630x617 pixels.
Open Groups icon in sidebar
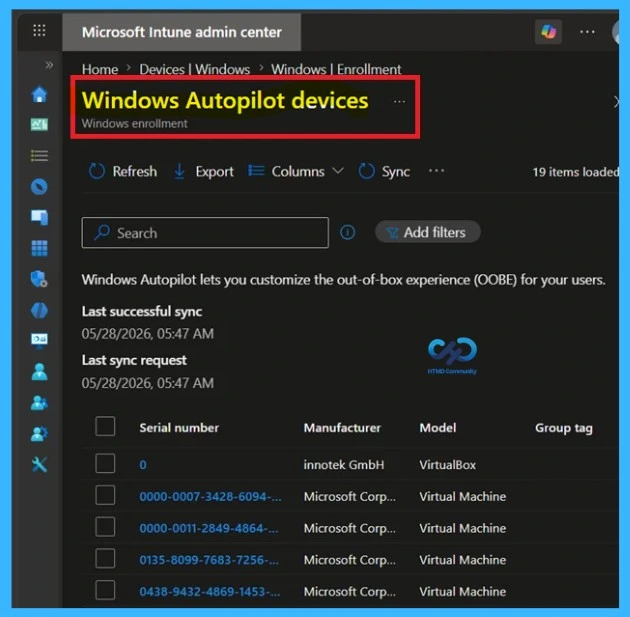[x=39, y=403]
